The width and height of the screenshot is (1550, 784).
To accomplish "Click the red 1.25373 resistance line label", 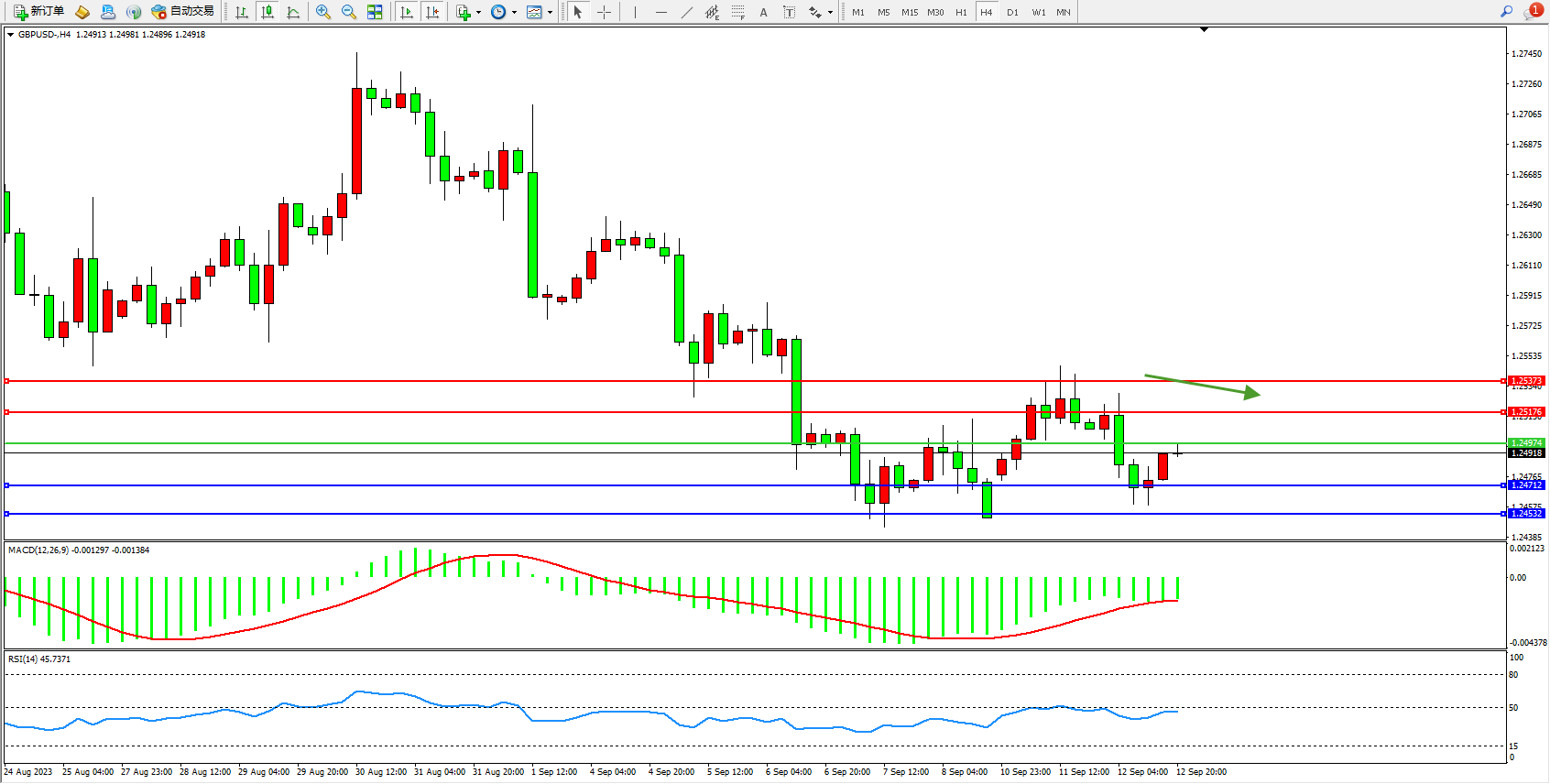I will click(x=1526, y=380).
